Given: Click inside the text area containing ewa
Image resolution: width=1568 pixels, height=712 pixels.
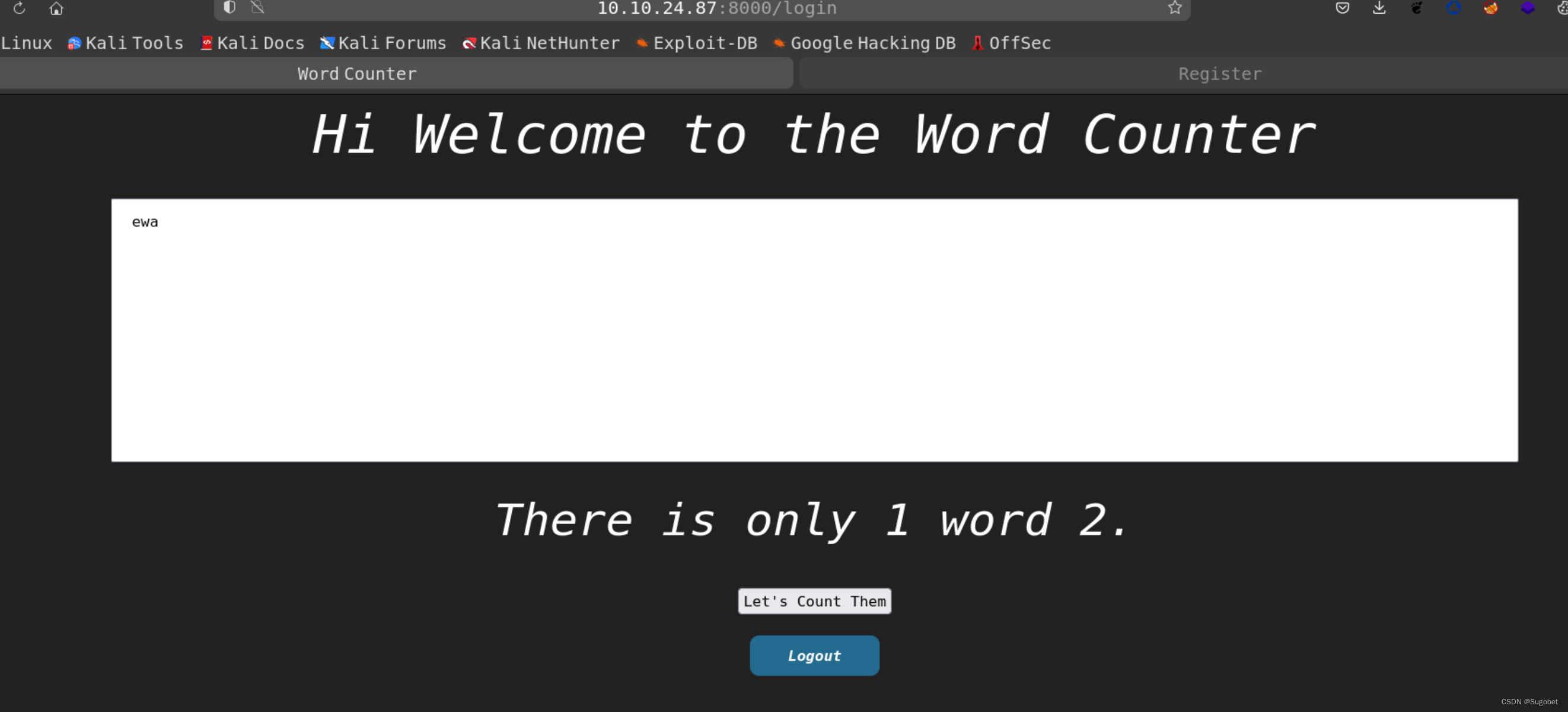Looking at the screenshot, I should pos(814,330).
